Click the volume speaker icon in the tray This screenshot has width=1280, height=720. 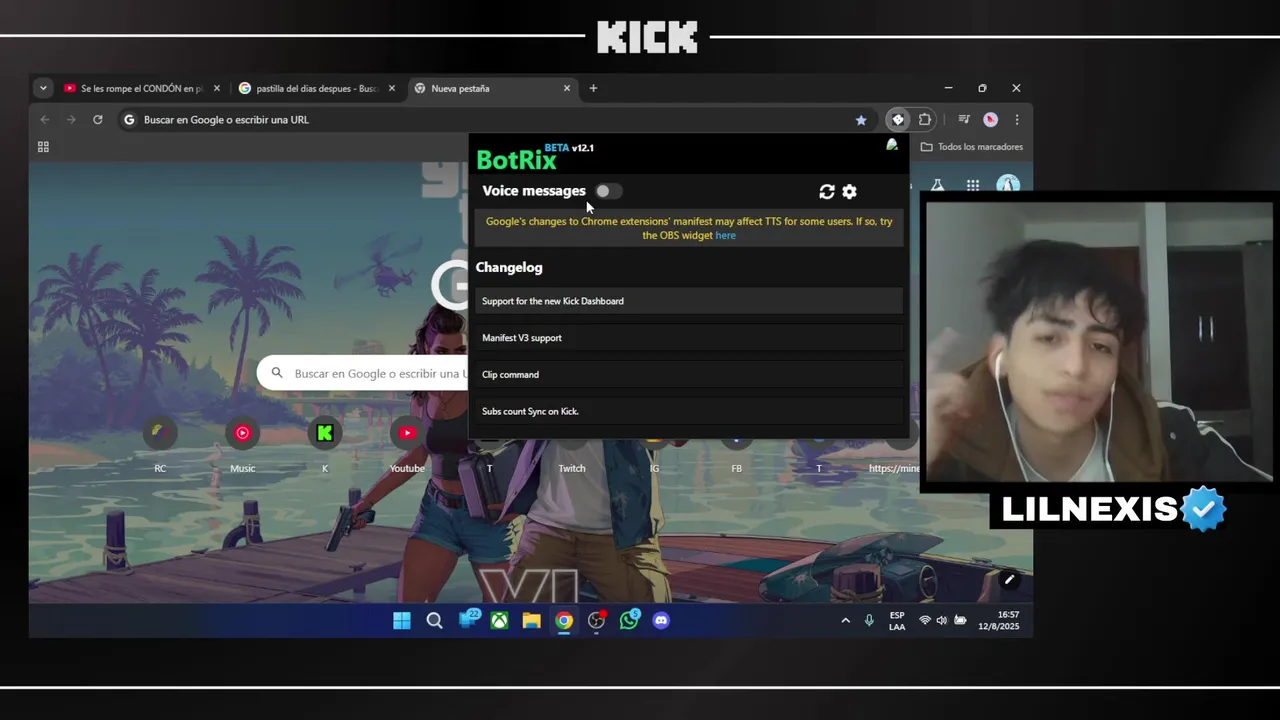coord(942,621)
